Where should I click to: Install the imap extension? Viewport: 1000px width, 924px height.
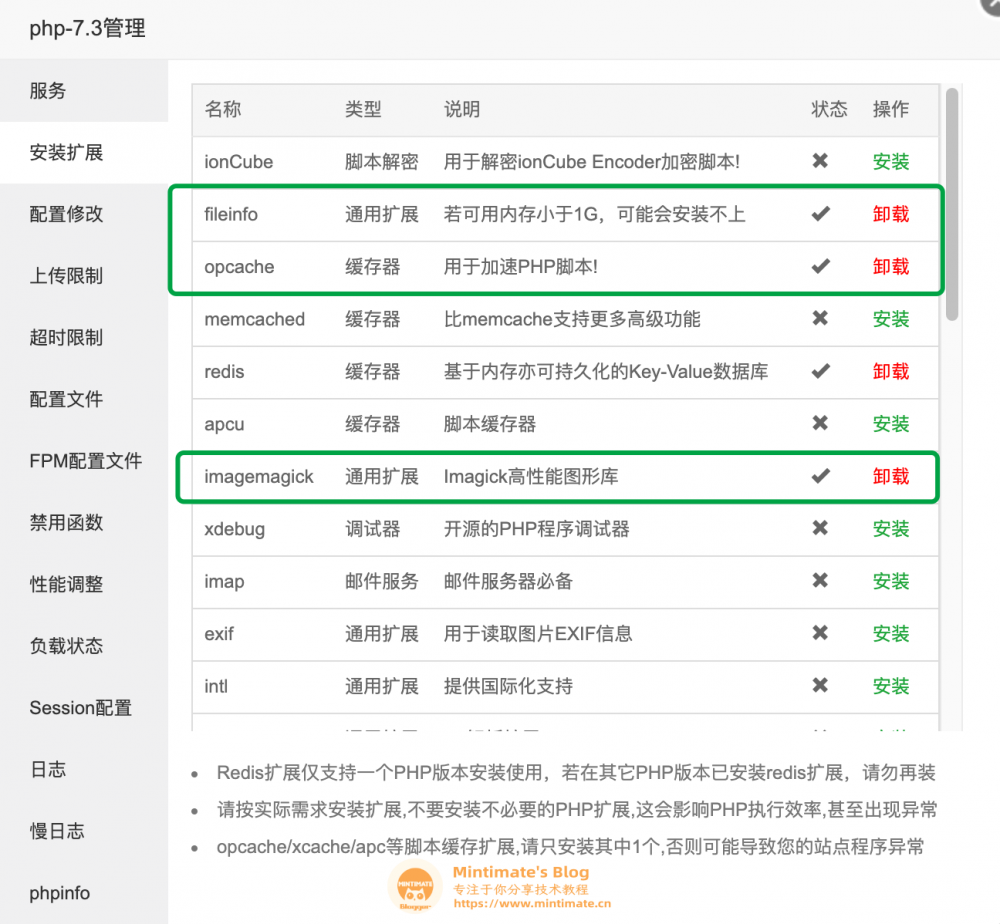point(891,581)
